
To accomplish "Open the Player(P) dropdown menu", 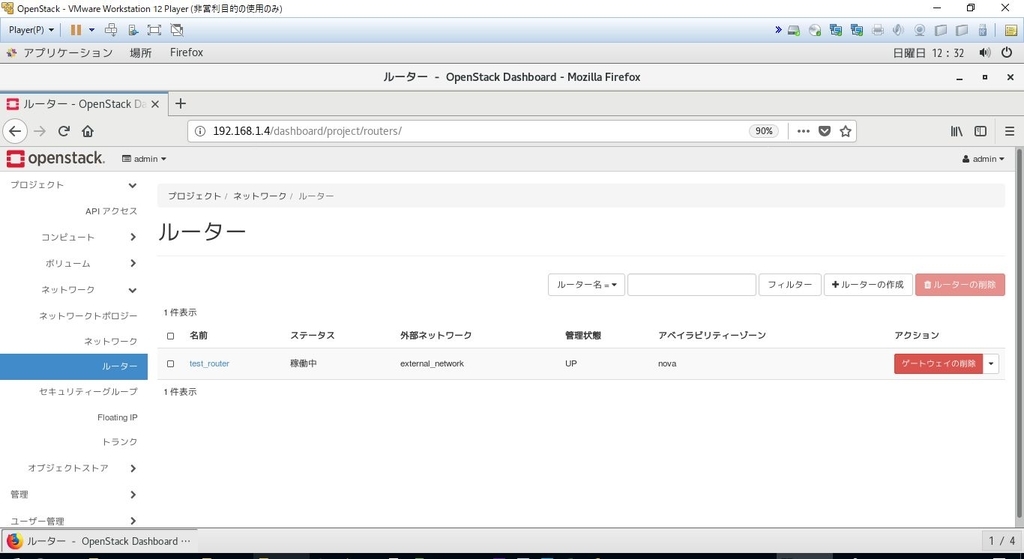I will 31,30.
